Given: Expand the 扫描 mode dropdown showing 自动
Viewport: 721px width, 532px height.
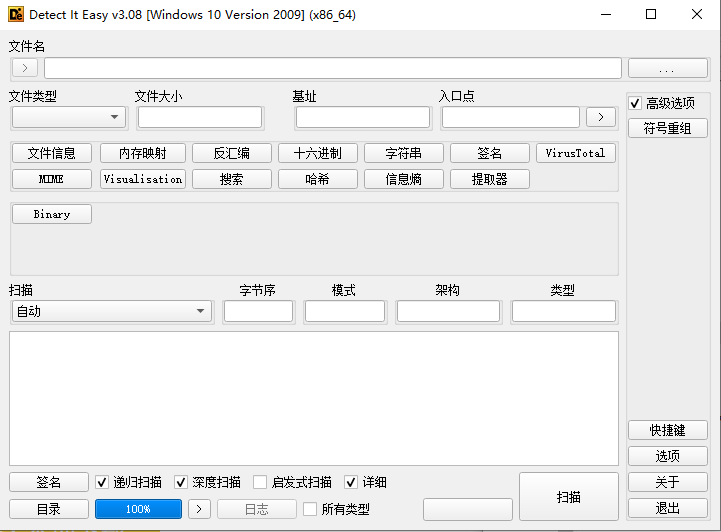Looking at the screenshot, I should click(112, 311).
